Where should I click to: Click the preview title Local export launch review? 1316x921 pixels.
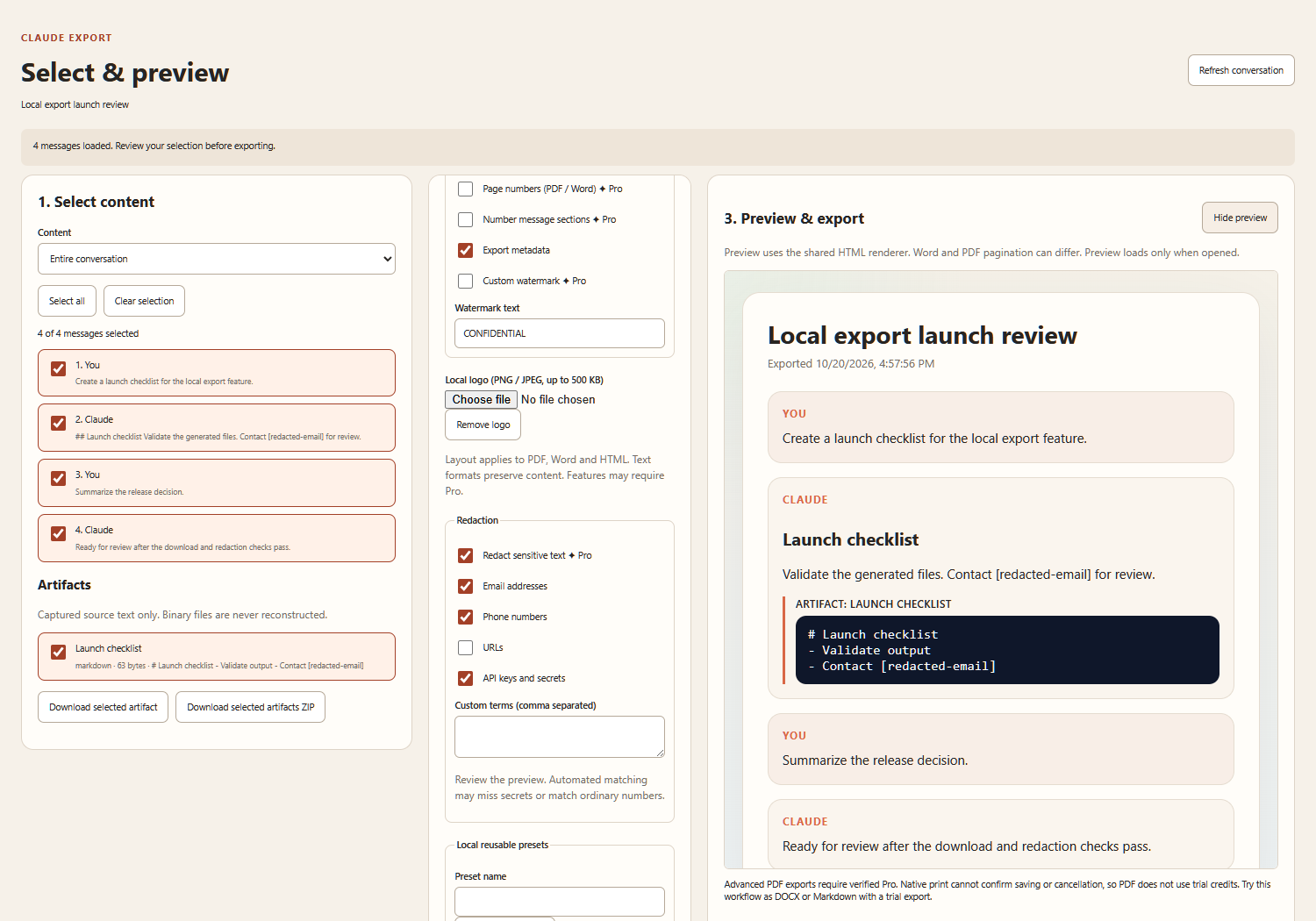click(922, 335)
